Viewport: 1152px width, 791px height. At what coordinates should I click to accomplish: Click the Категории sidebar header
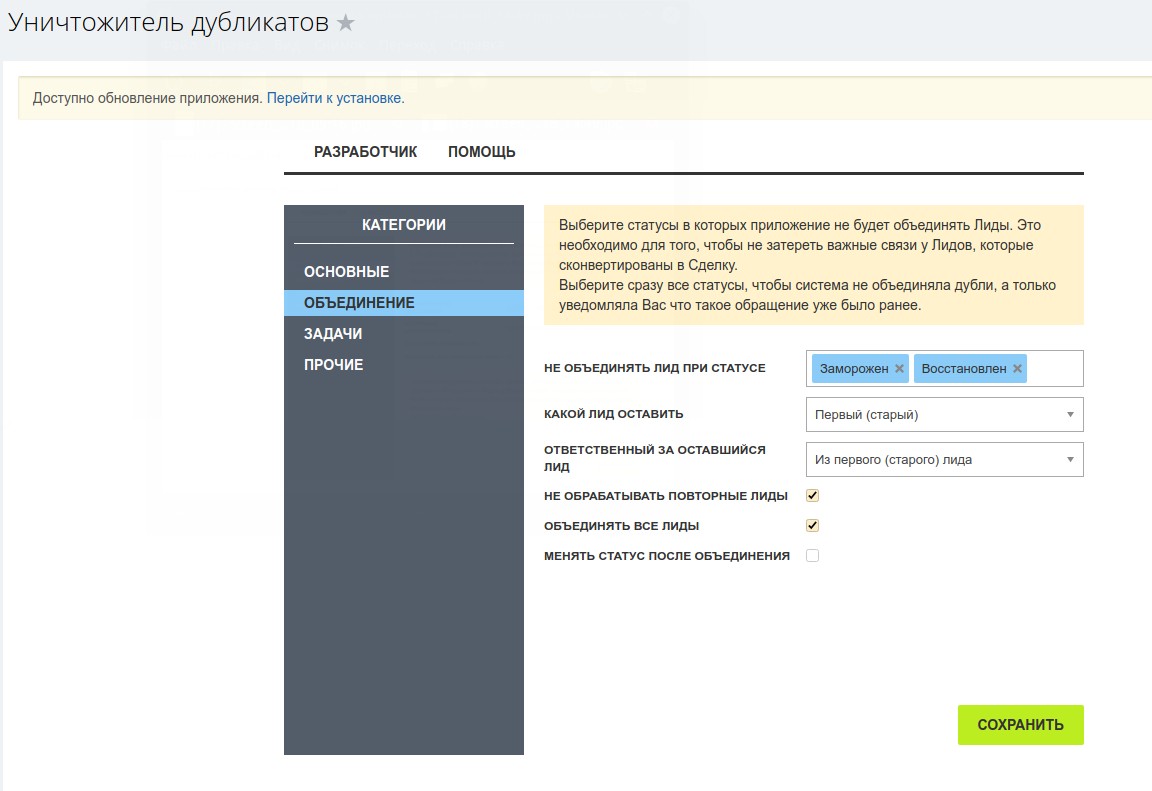(x=403, y=225)
